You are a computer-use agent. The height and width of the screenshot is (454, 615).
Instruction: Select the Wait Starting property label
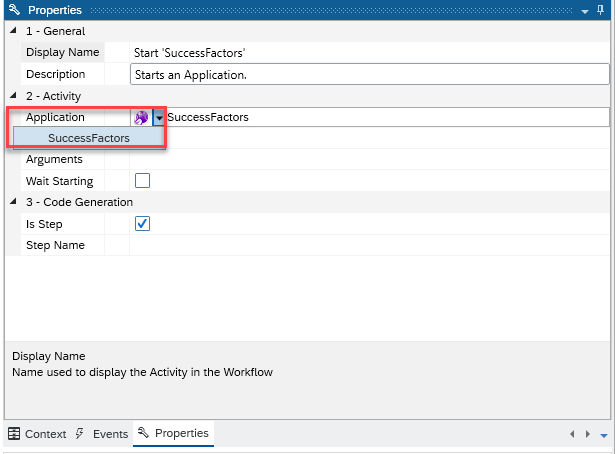[59, 181]
